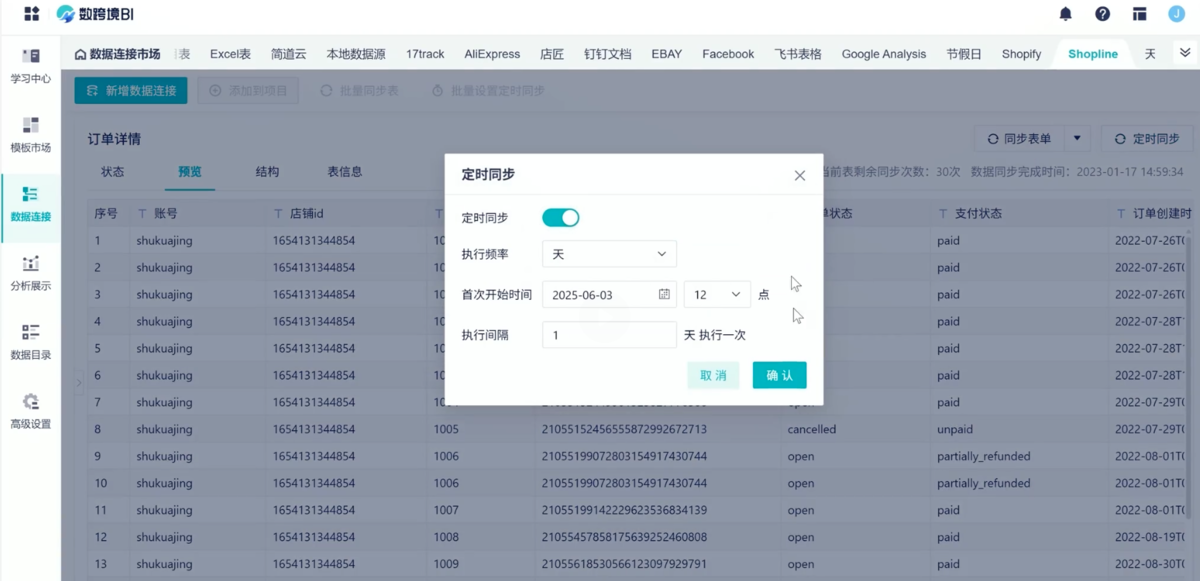Click the 执行间隔 input field
Image resolution: width=1200 pixels, height=581 pixels.
tap(609, 335)
